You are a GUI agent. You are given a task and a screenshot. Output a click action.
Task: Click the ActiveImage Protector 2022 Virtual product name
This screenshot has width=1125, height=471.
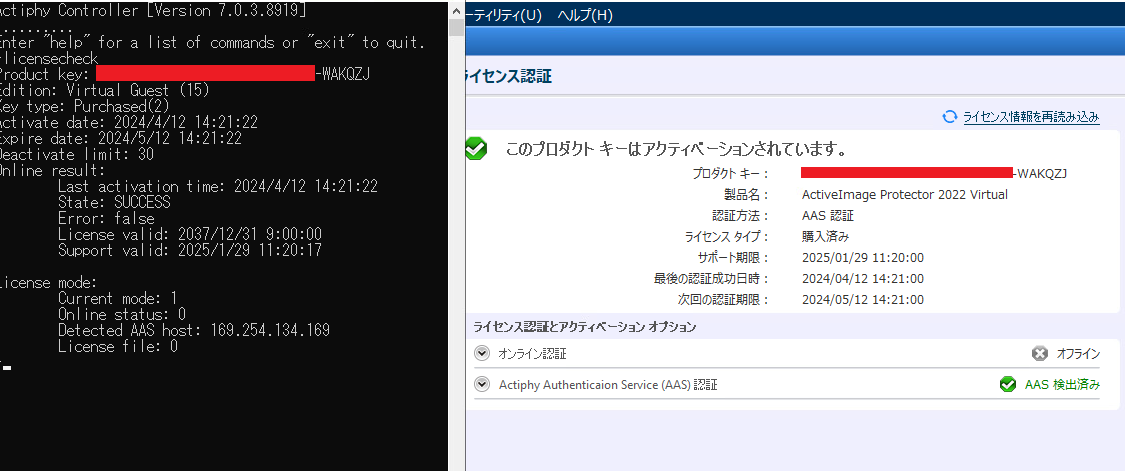click(x=905, y=195)
